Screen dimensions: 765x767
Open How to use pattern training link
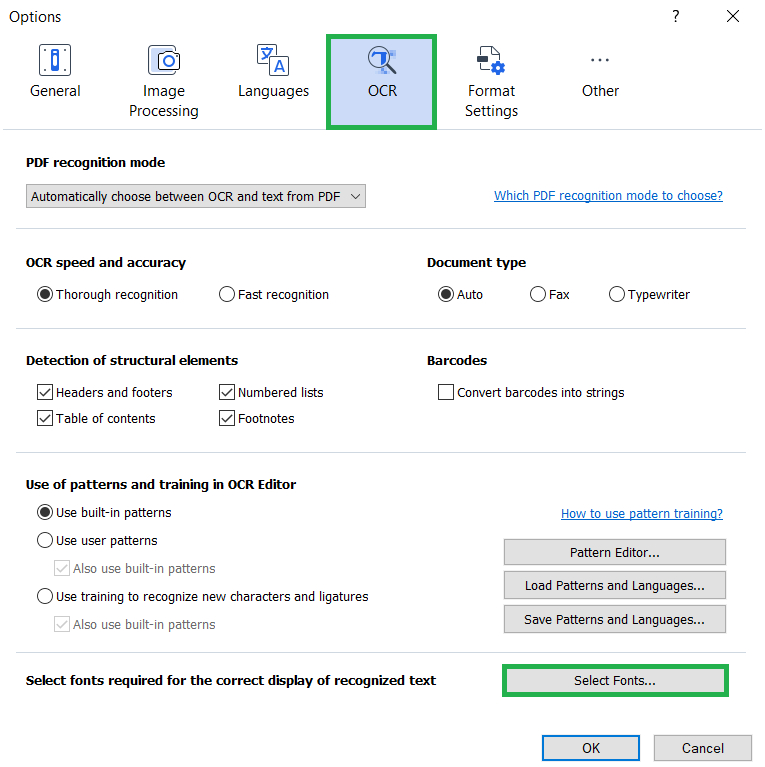tap(642, 514)
